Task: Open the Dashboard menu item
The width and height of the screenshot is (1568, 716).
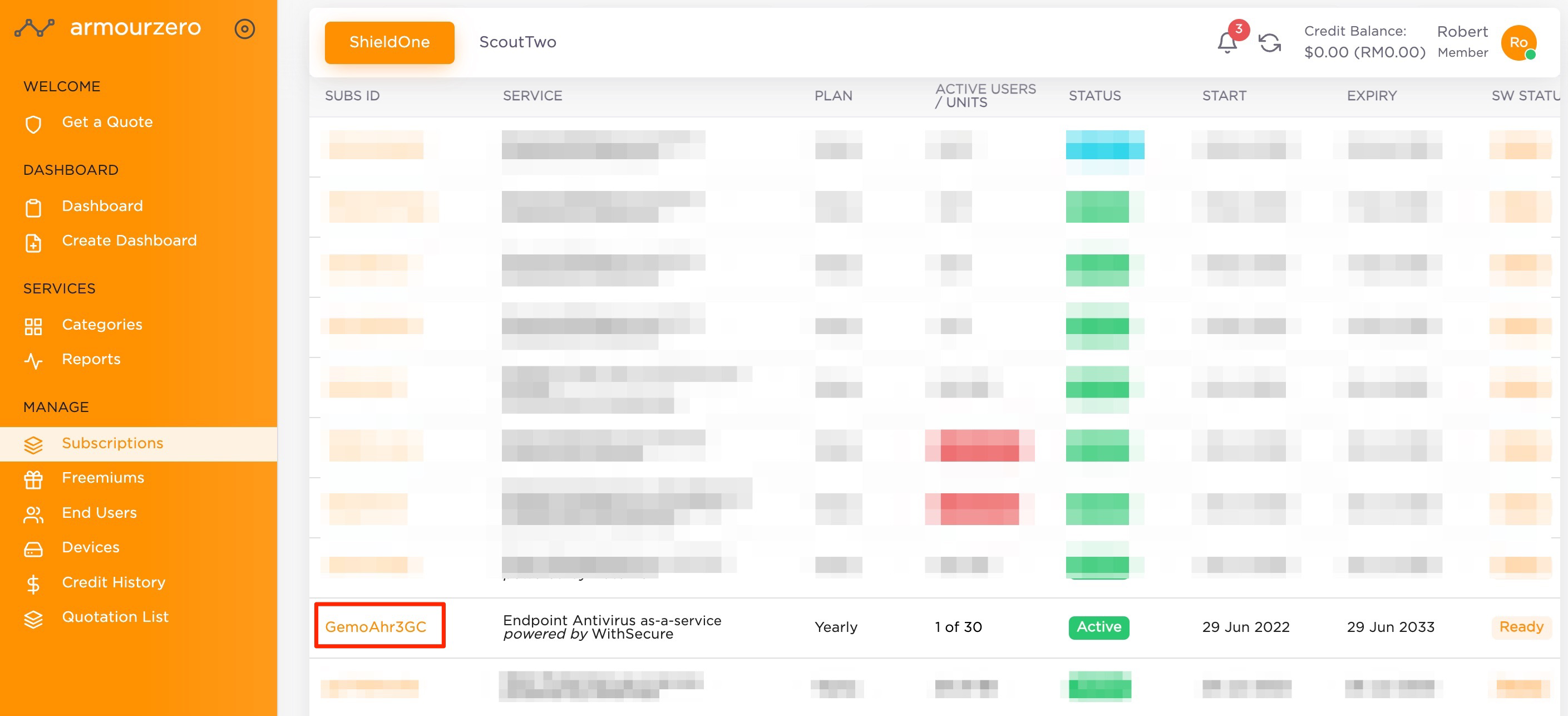Action: pyautogui.click(x=102, y=206)
